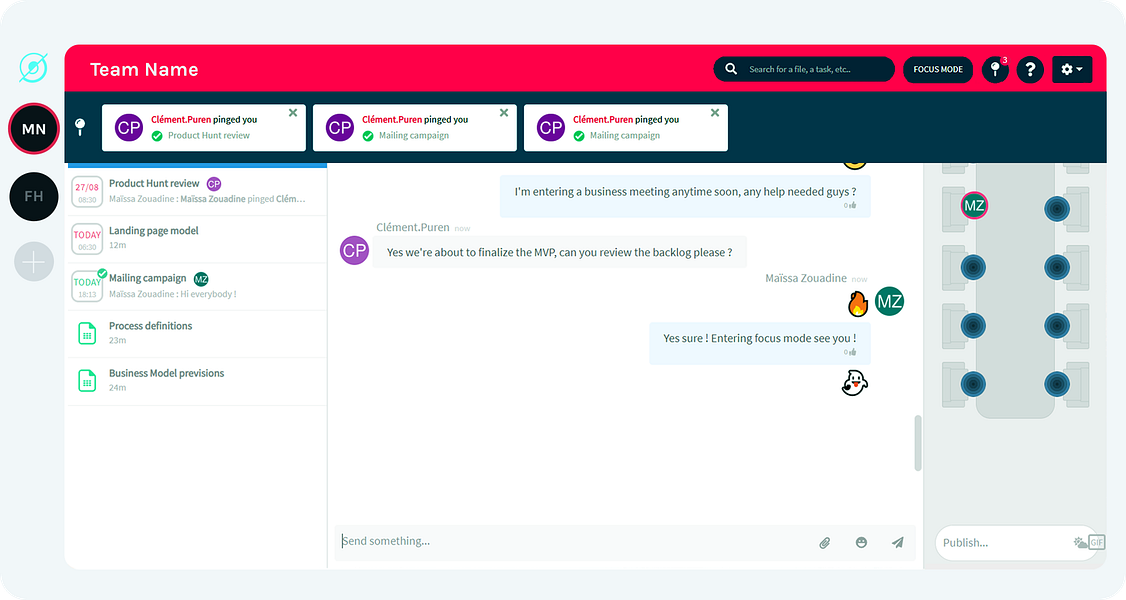The image size is (1126, 600).
Task: Open the emoji picker smiley icon
Action: point(861,543)
